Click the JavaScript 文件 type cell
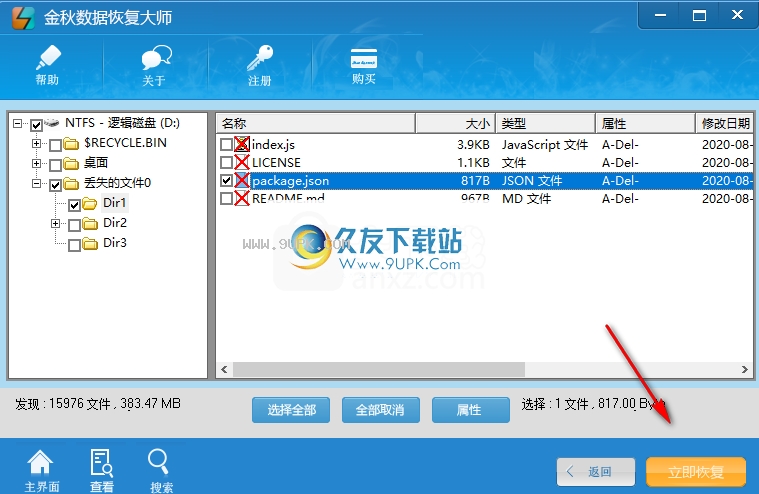This screenshot has height=494, width=759. coord(545,145)
